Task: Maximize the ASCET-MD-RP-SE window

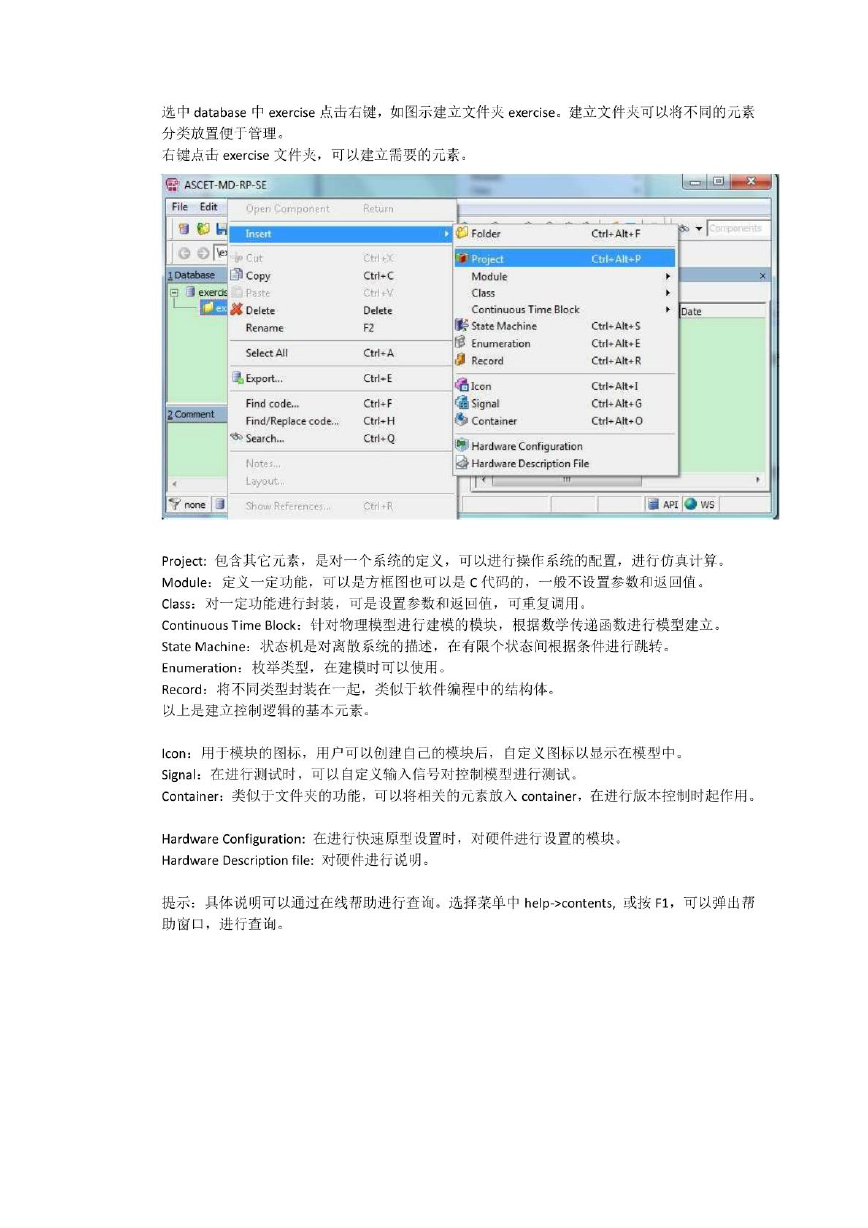Action: pos(717,184)
